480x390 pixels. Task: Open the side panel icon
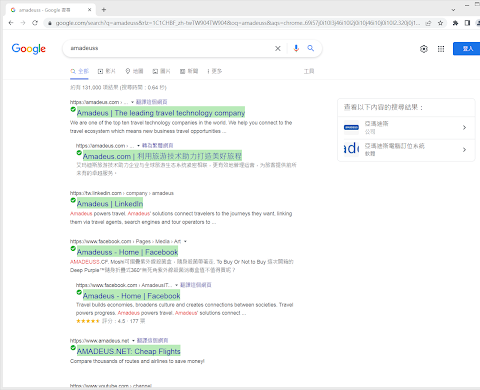coord(467,23)
